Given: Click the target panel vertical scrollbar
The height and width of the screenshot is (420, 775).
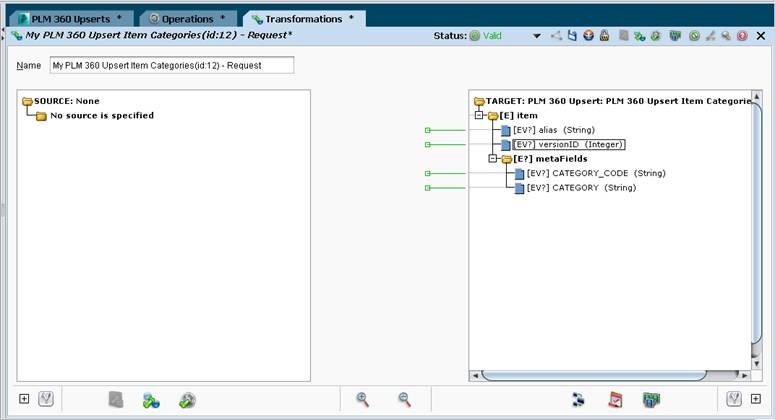Looking at the screenshot, I should (x=756, y=230).
